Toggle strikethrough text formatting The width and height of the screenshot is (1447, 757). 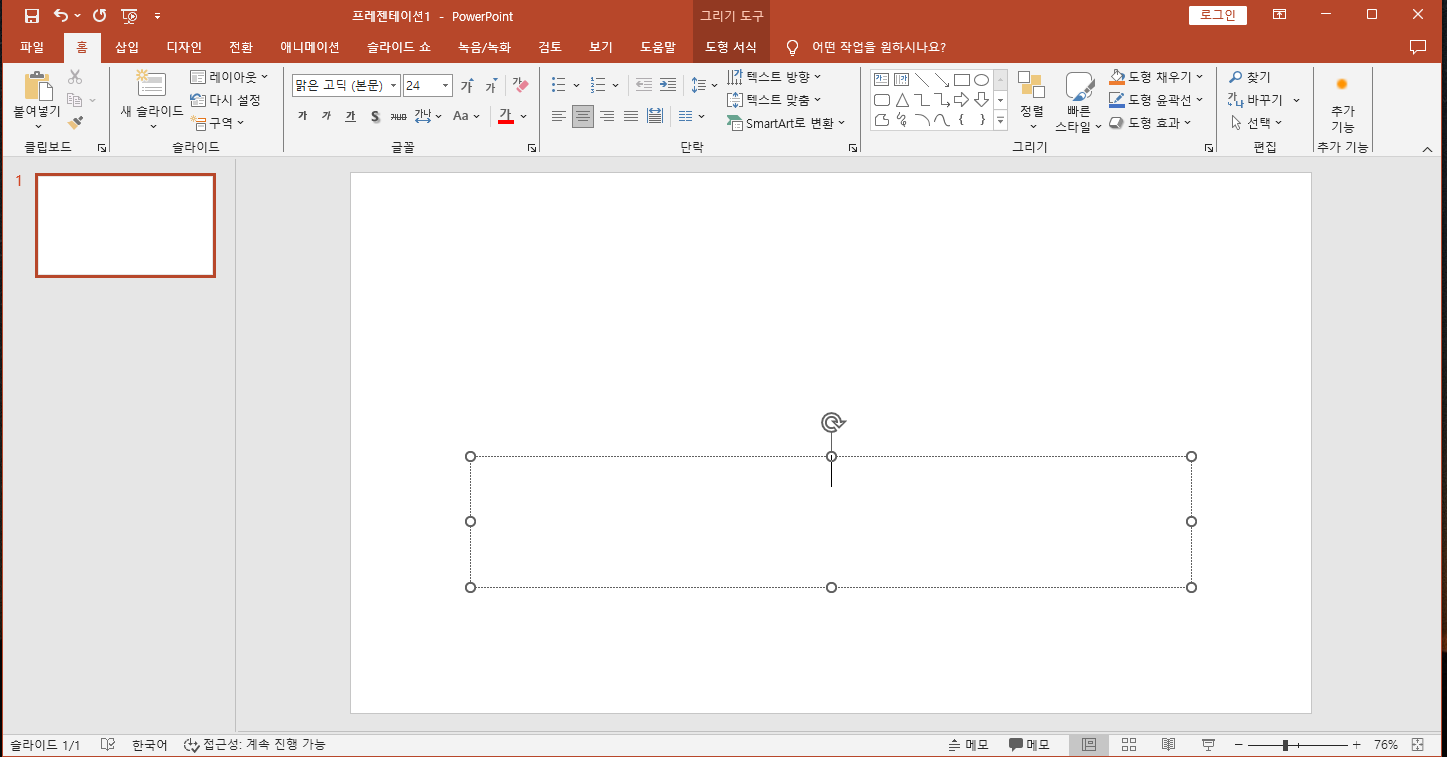(398, 116)
